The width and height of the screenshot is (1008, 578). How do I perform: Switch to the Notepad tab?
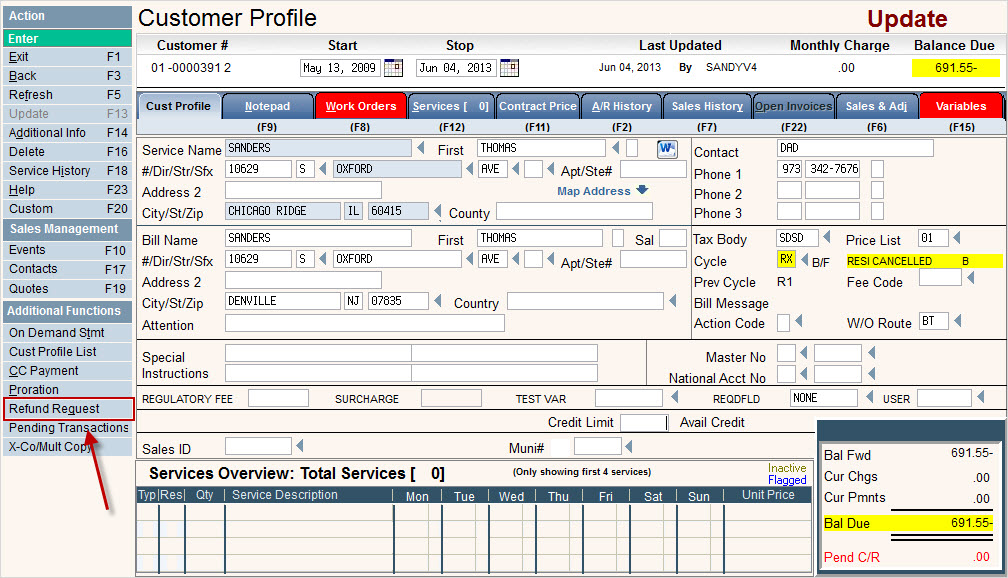[x=267, y=106]
